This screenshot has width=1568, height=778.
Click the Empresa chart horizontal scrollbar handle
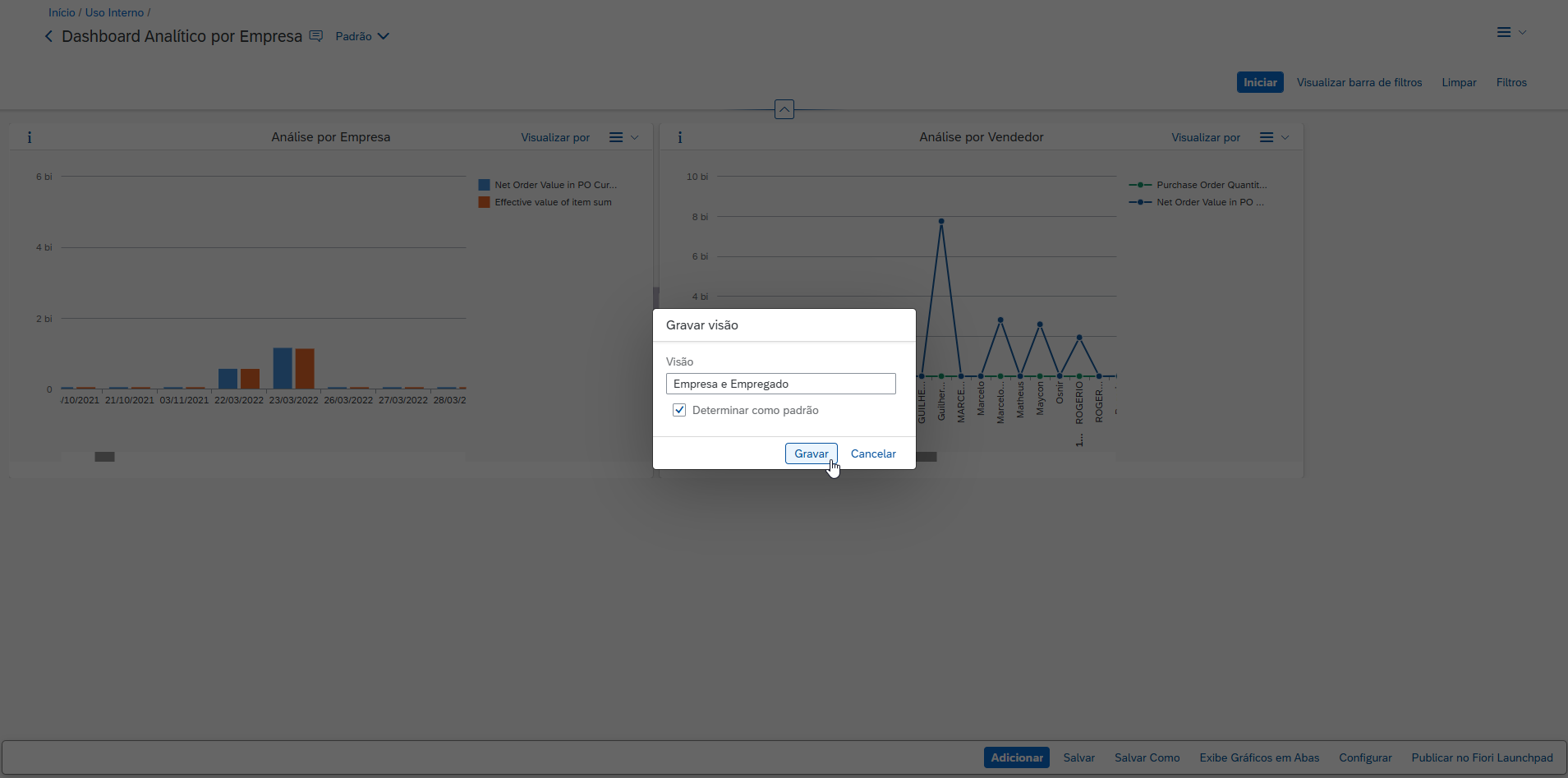(x=104, y=457)
